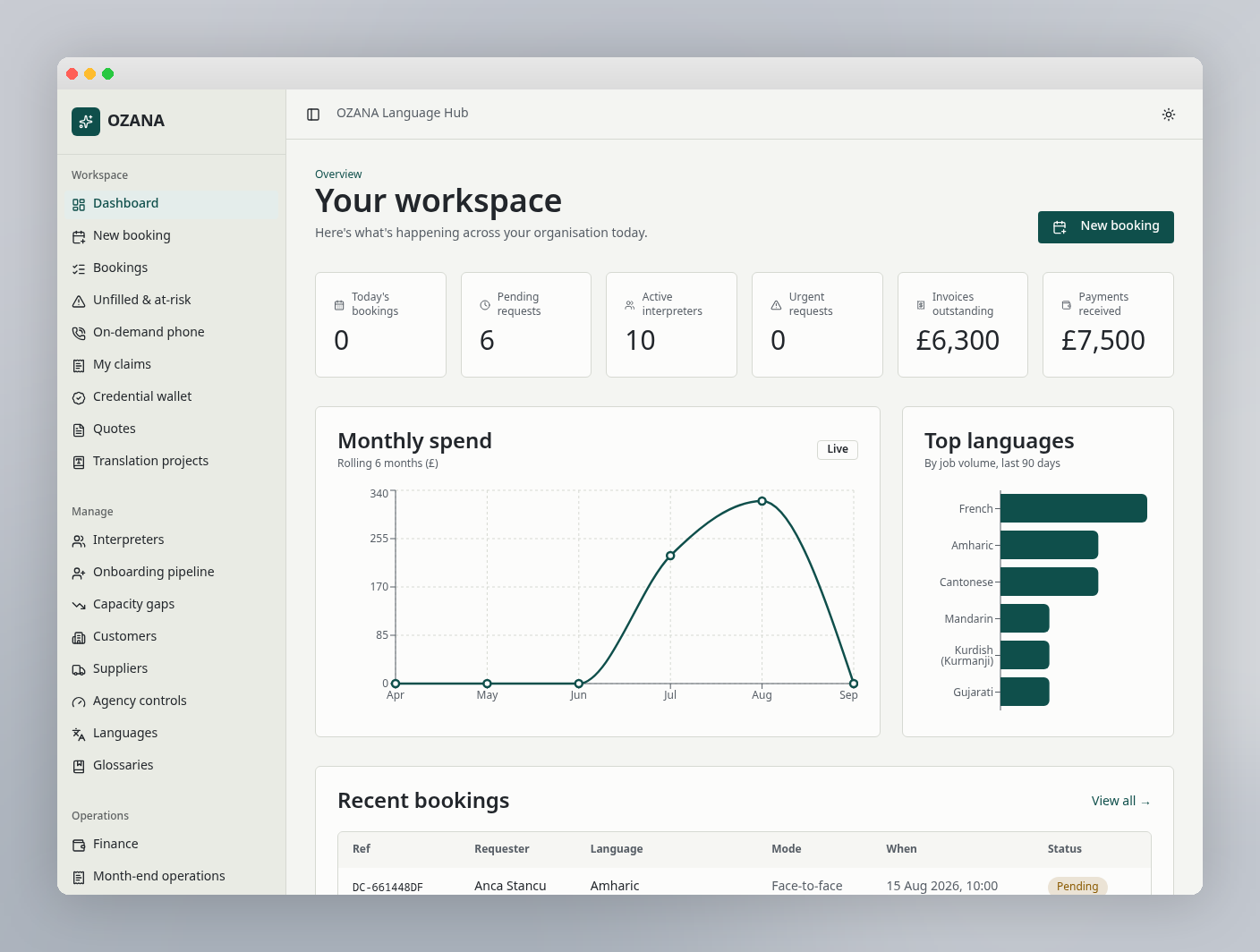1260x952 pixels.
Task: Switch theme with the sun icon
Action: click(1169, 115)
